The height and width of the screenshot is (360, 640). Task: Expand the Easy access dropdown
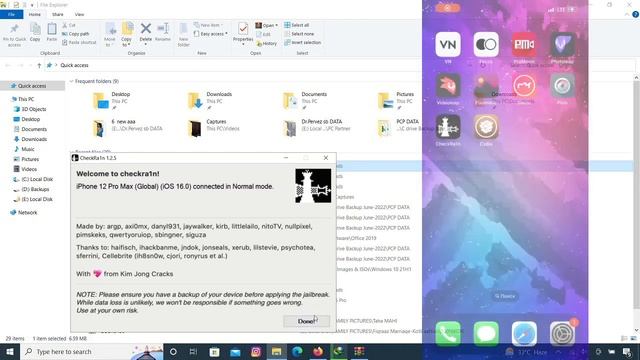(x=211, y=34)
